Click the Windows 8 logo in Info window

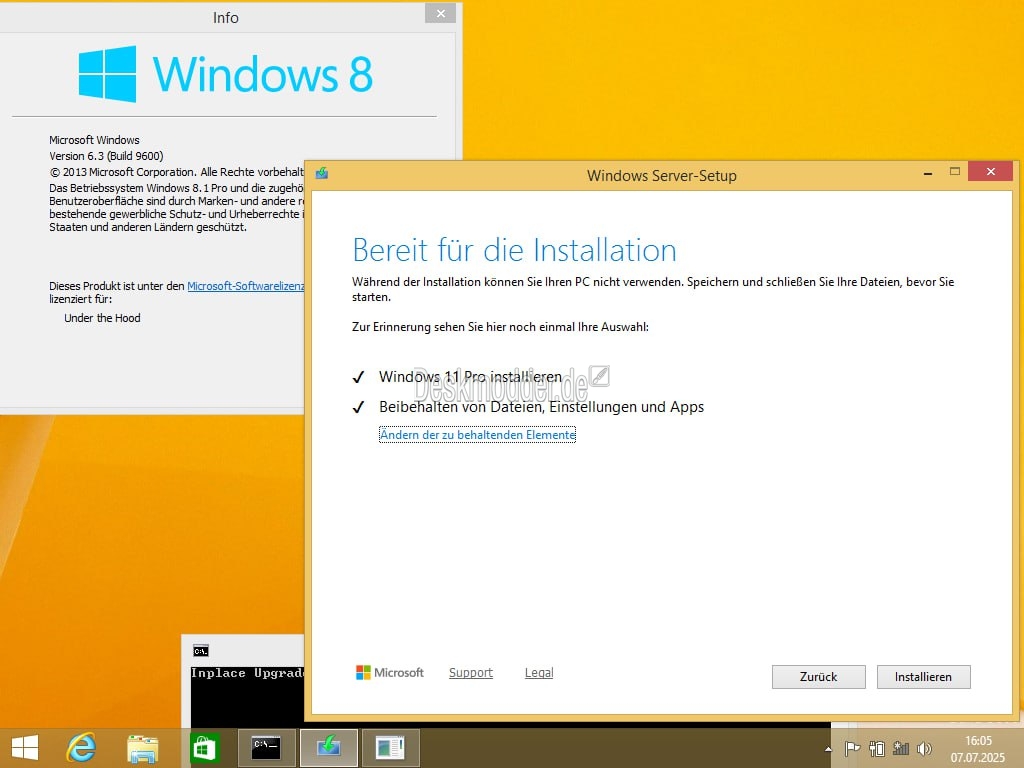tap(225, 74)
